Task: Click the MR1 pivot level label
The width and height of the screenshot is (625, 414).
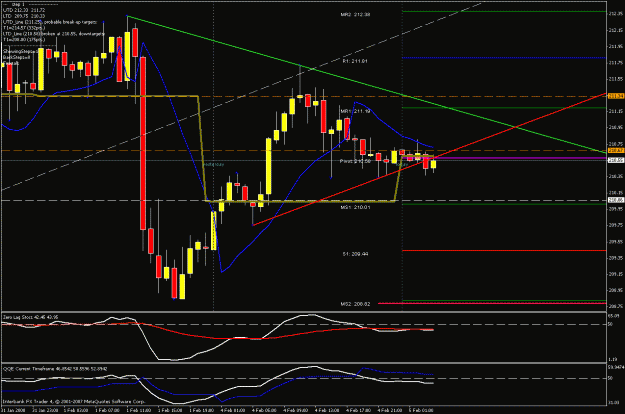Action: 355,111
